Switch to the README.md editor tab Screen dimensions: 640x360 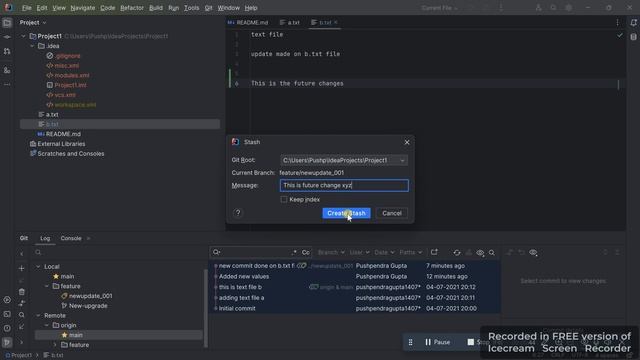coord(248,22)
